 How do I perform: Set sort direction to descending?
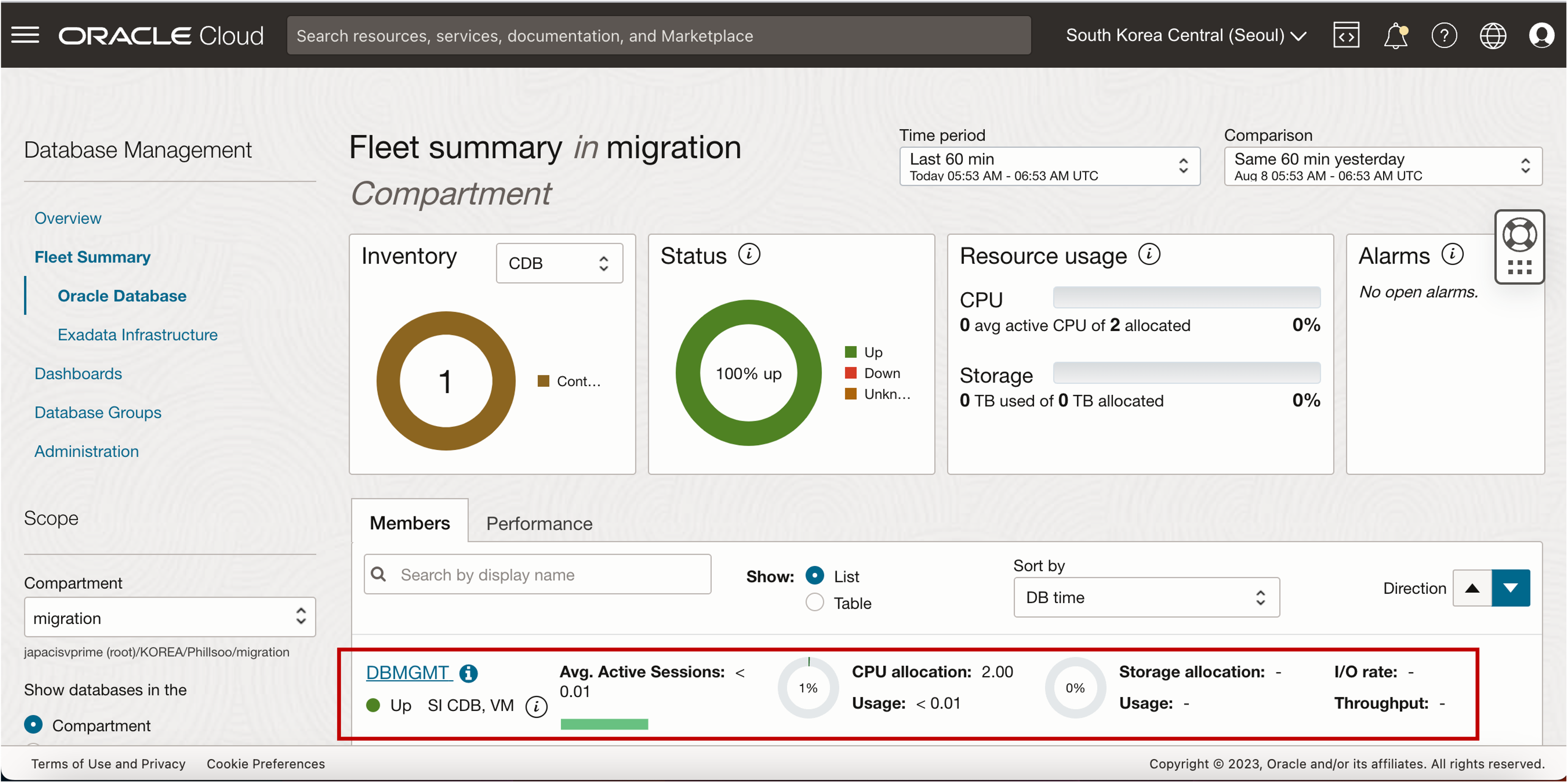pyautogui.click(x=1511, y=588)
